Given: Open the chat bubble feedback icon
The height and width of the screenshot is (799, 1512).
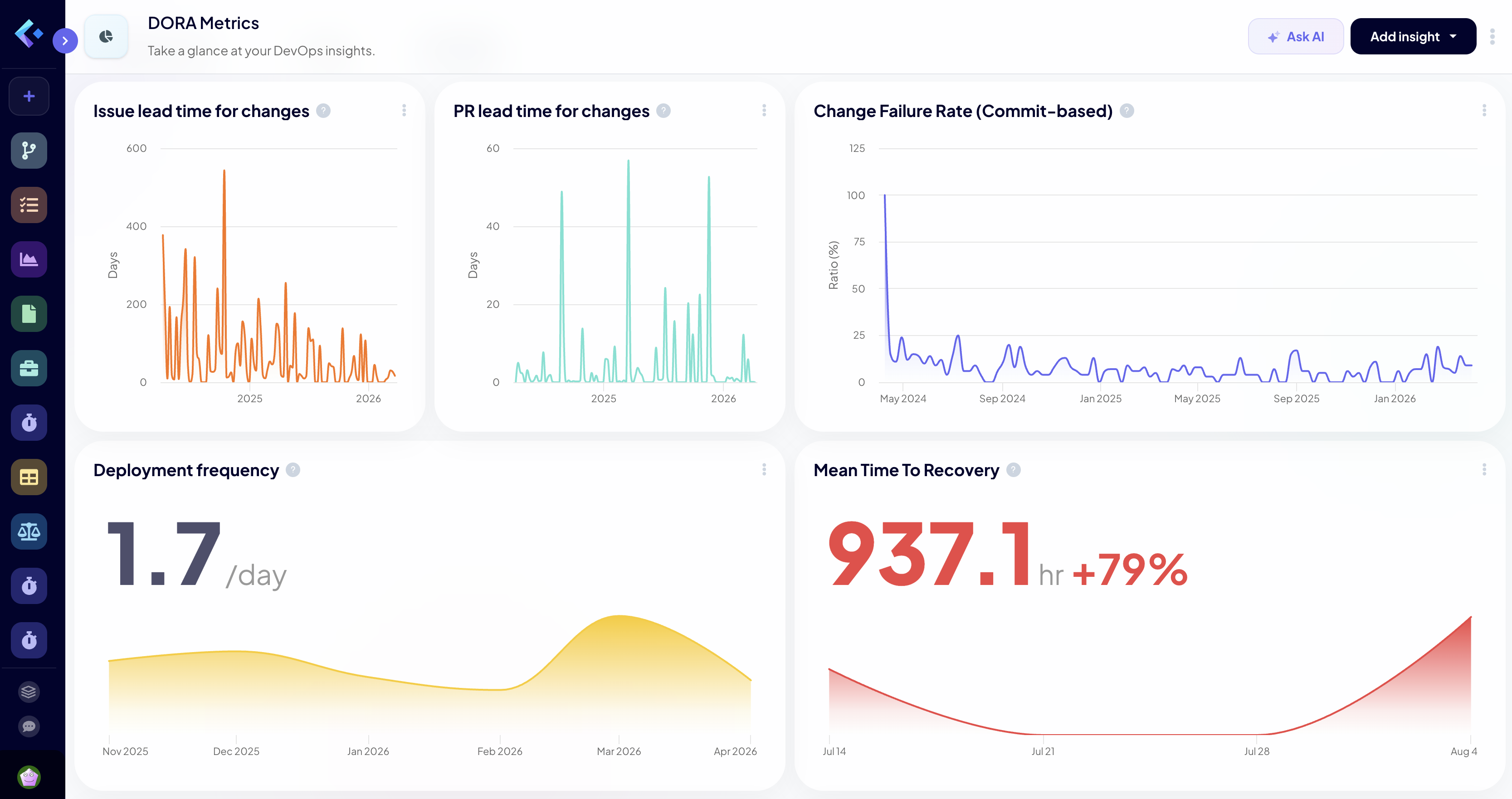Looking at the screenshot, I should coord(29,727).
